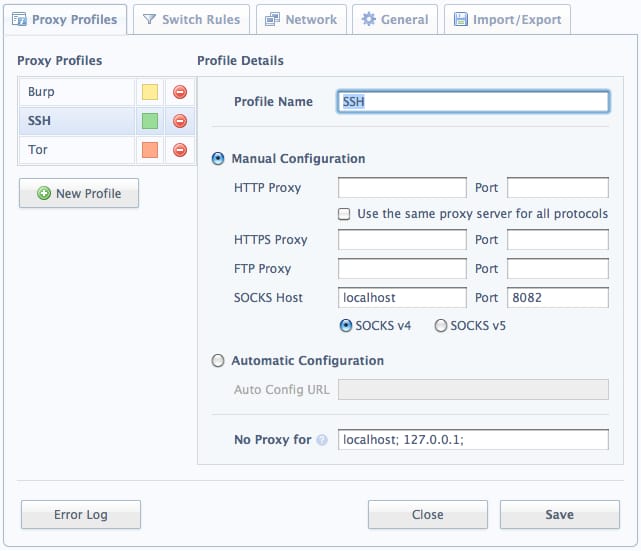This screenshot has width=641, height=551.
Task: Choose the Automatic Configuration radio button
Action: (x=218, y=361)
